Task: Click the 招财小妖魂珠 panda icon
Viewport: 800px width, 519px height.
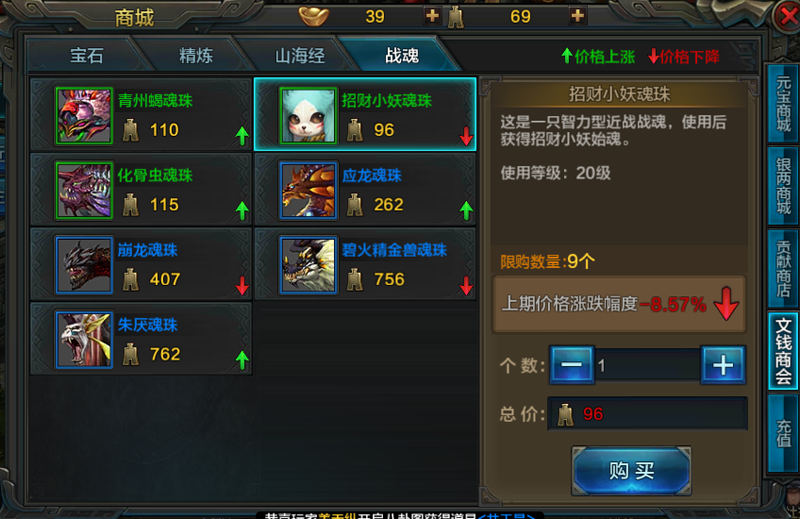Action: (x=308, y=116)
